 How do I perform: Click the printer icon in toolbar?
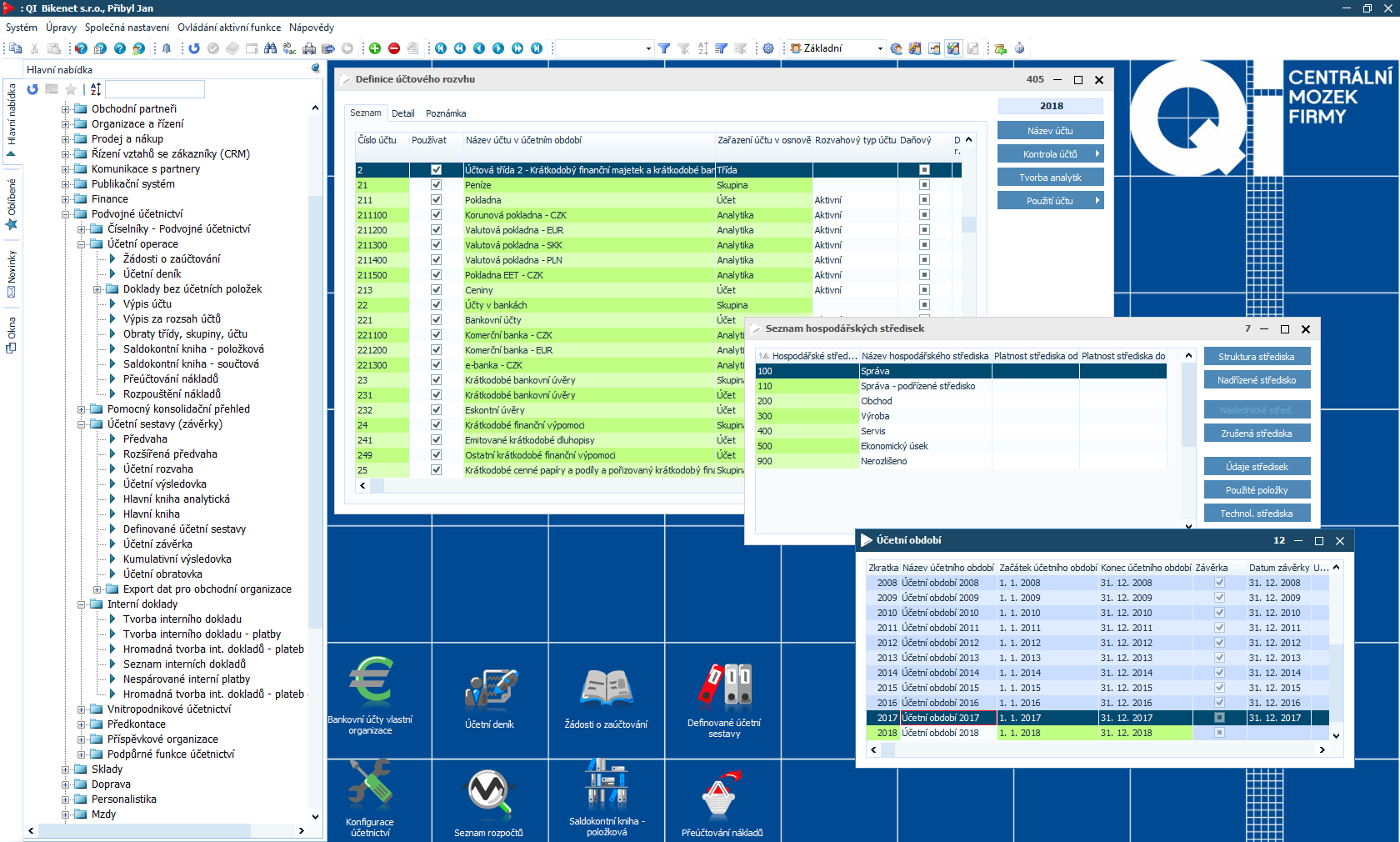click(309, 48)
